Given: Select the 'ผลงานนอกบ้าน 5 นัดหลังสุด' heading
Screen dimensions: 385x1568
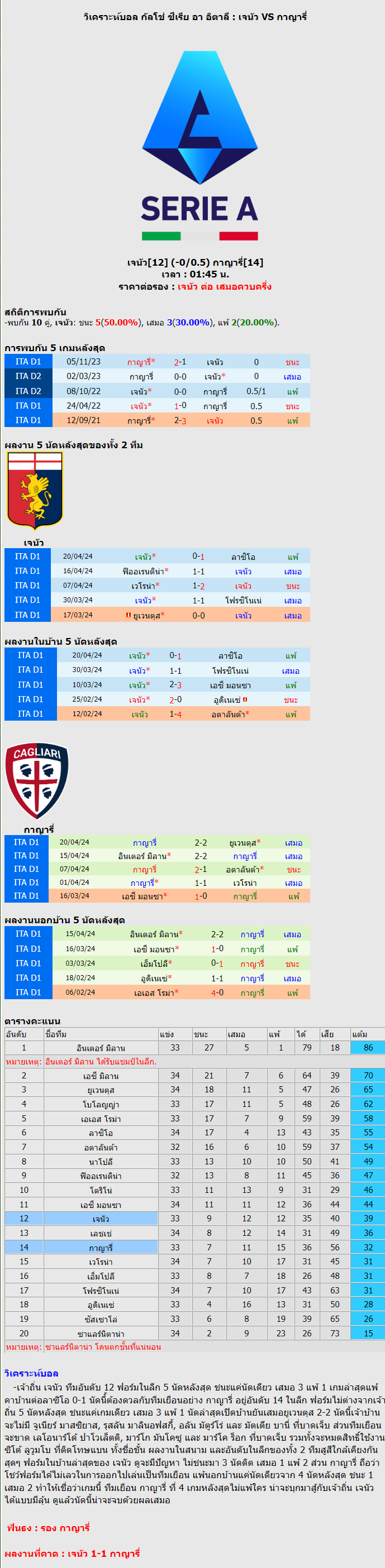Looking at the screenshot, I should point(65,920).
